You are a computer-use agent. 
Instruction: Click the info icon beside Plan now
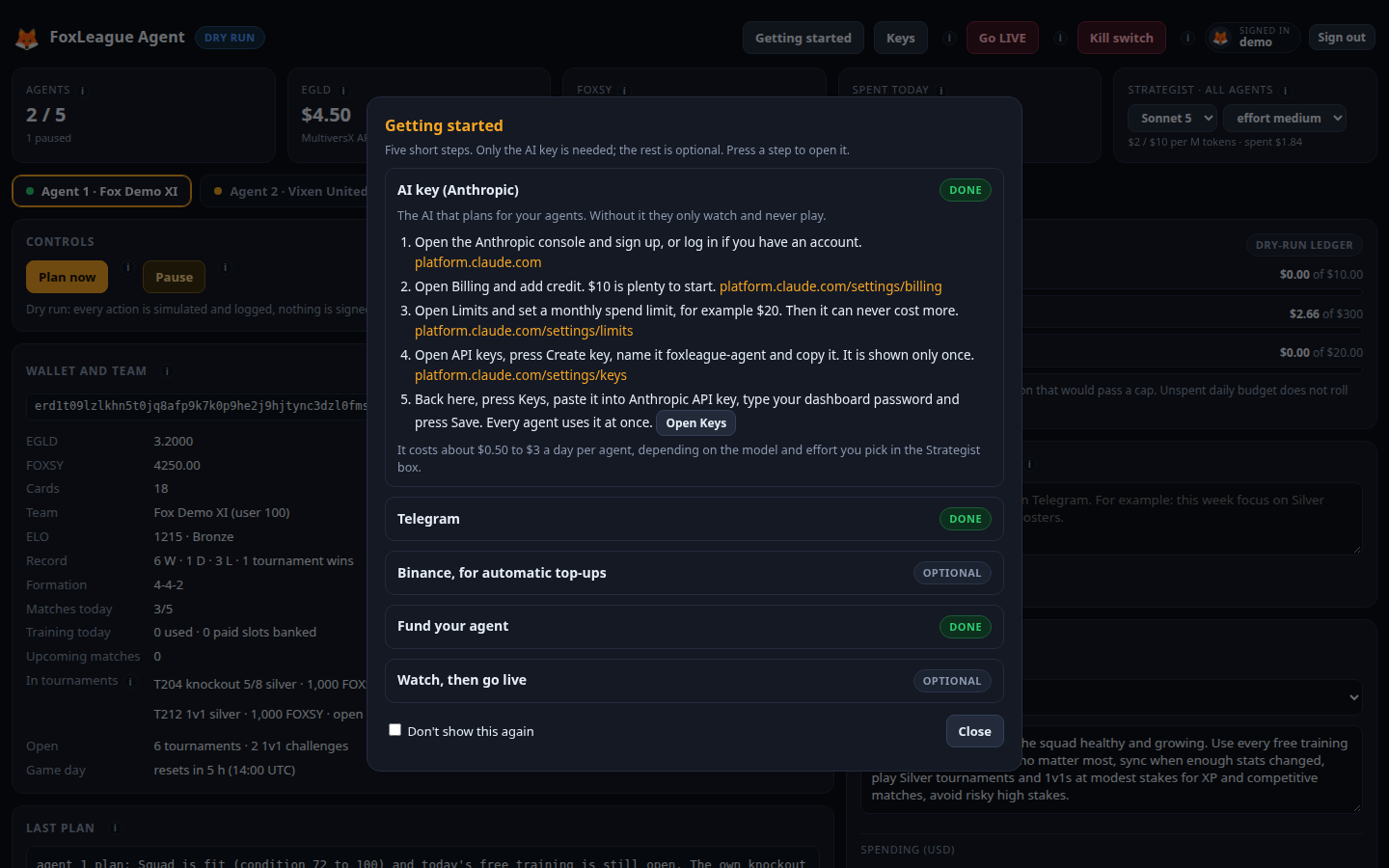[x=127, y=267]
